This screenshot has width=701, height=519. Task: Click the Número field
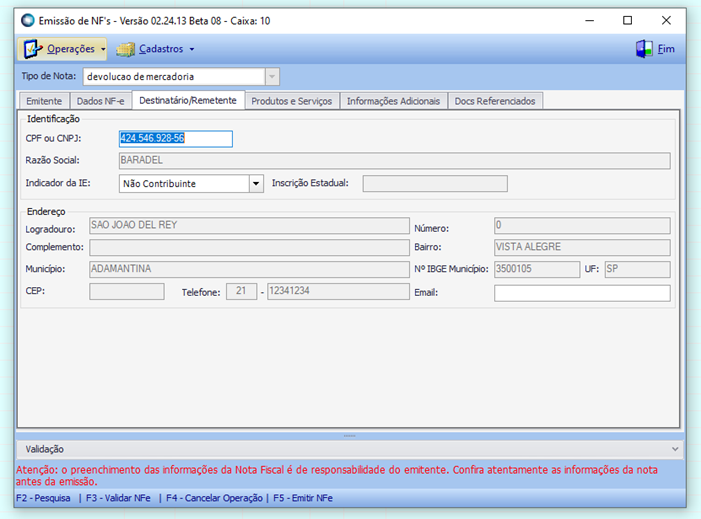582,225
